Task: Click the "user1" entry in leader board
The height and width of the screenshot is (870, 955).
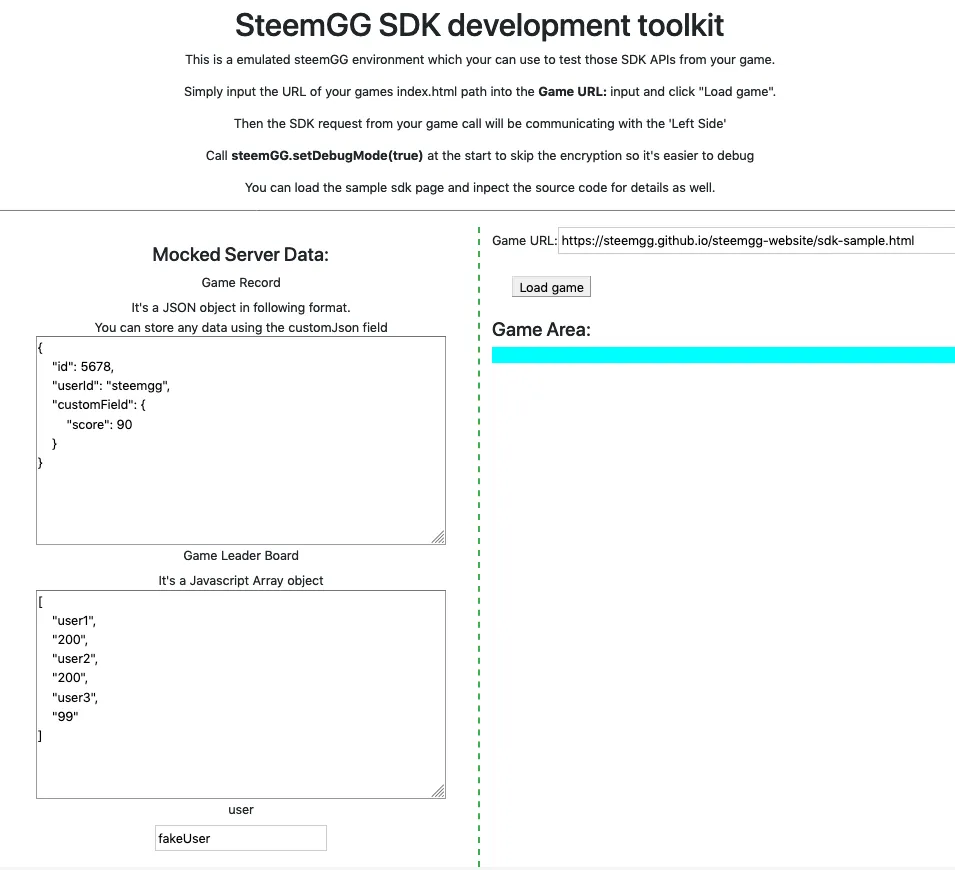Action: [74, 621]
